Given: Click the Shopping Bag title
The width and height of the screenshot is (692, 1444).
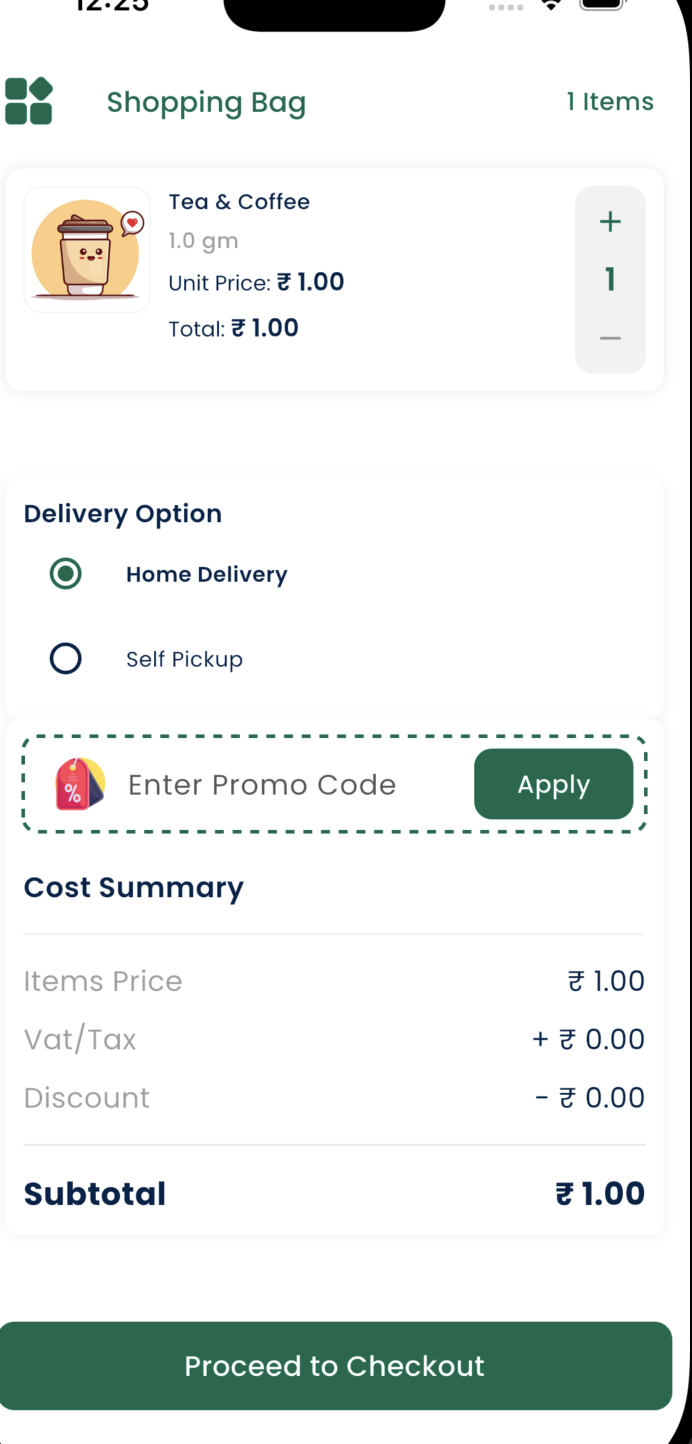Looking at the screenshot, I should click(206, 102).
